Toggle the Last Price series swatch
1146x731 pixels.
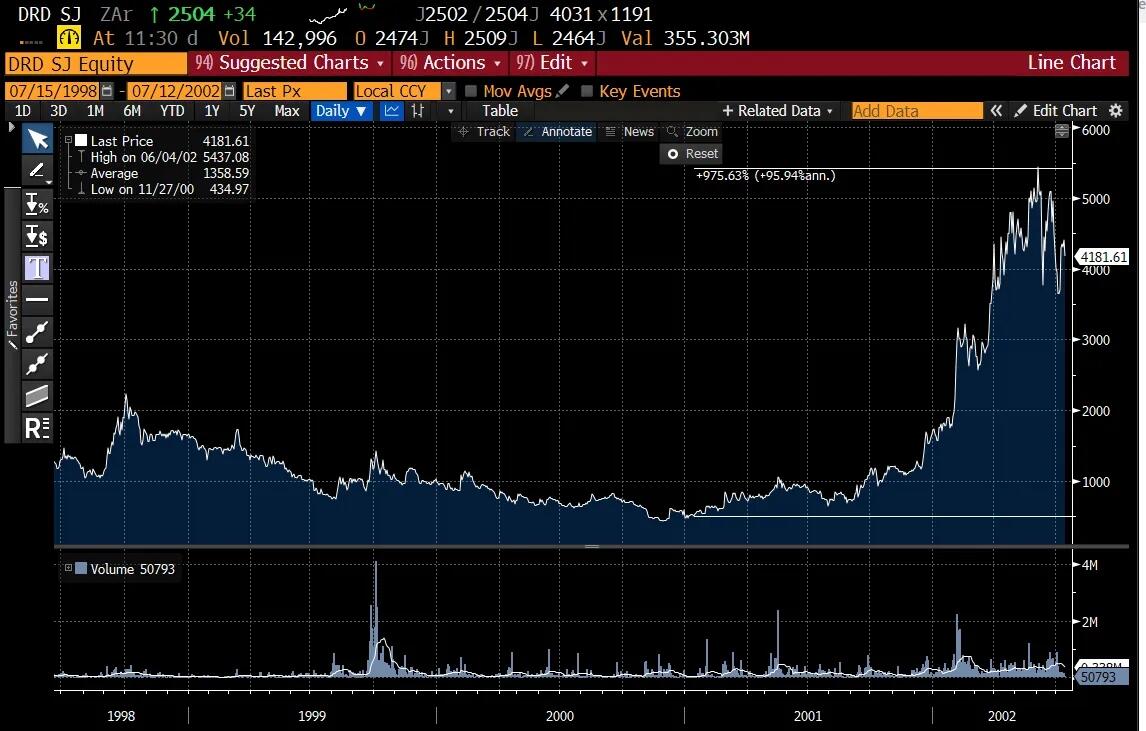(x=81, y=141)
